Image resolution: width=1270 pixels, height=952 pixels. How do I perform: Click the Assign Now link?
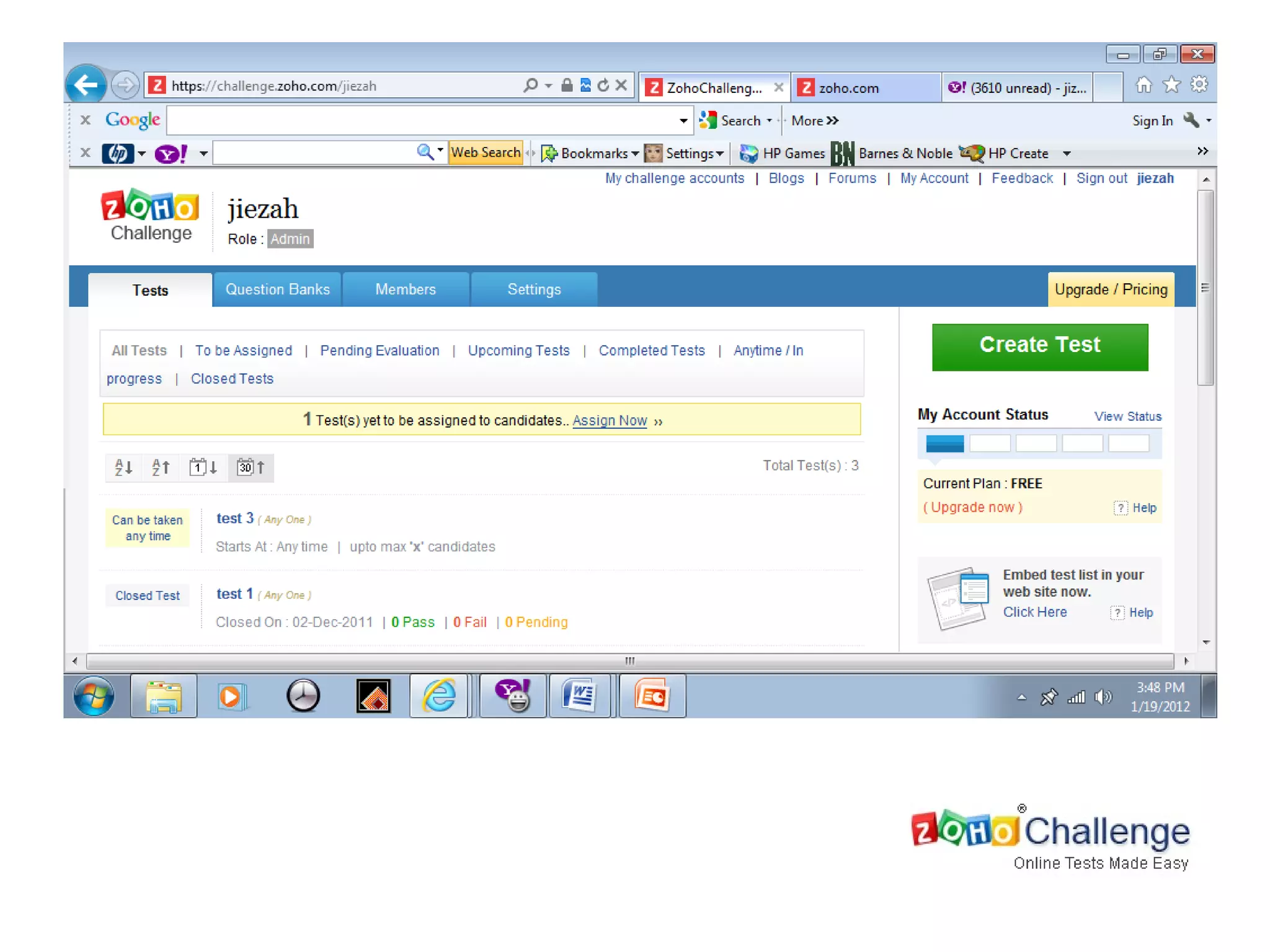click(609, 421)
